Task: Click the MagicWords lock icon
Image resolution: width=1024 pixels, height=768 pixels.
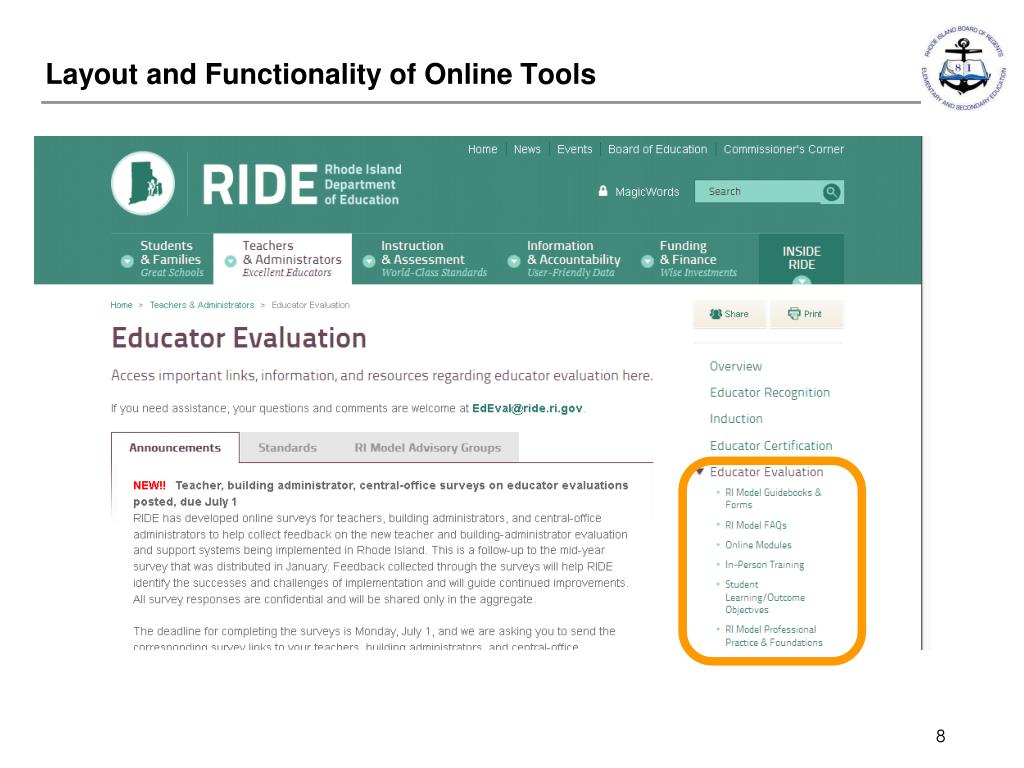Action: coord(603,191)
